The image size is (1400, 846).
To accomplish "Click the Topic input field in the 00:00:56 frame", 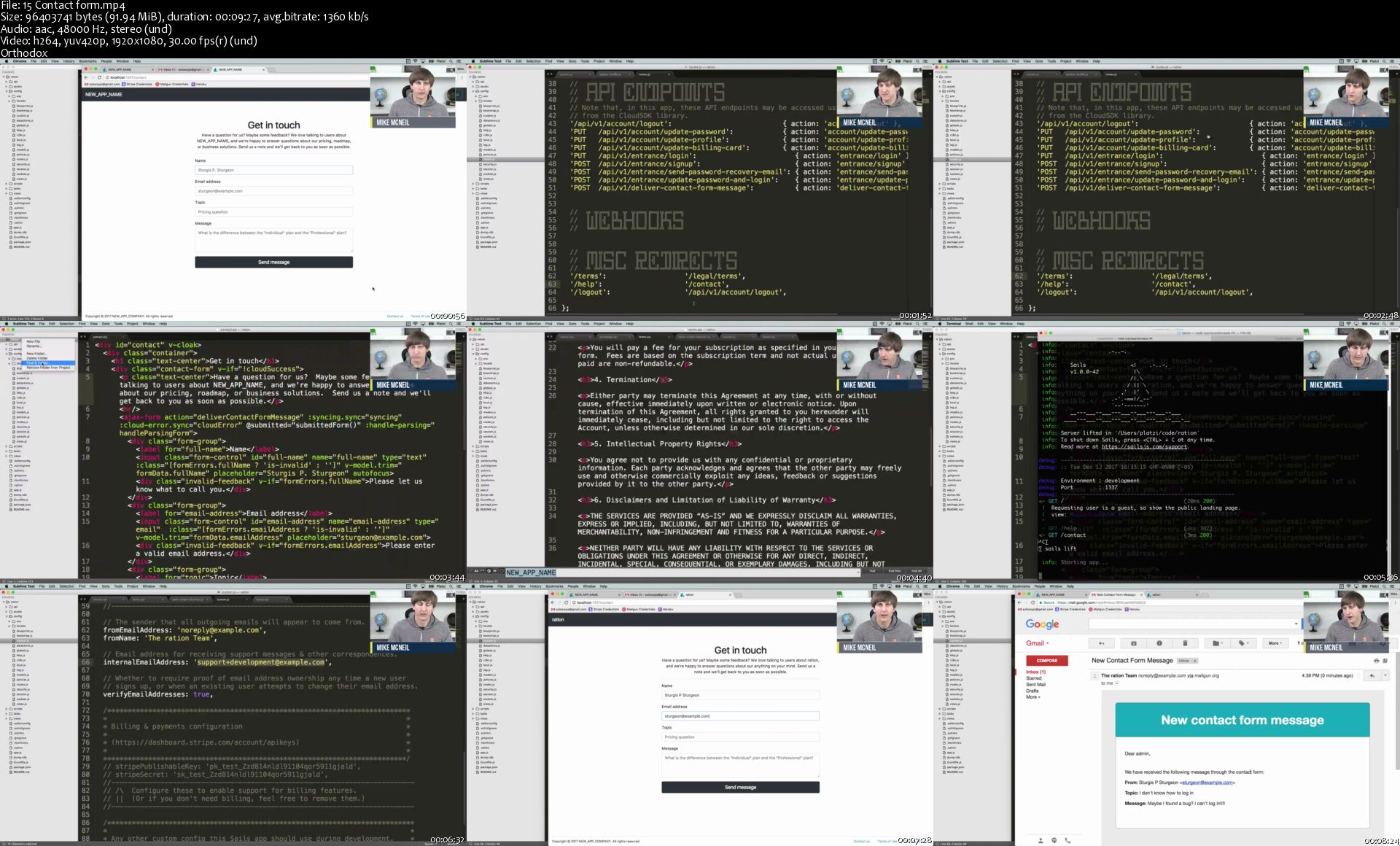I will (x=273, y=211).
